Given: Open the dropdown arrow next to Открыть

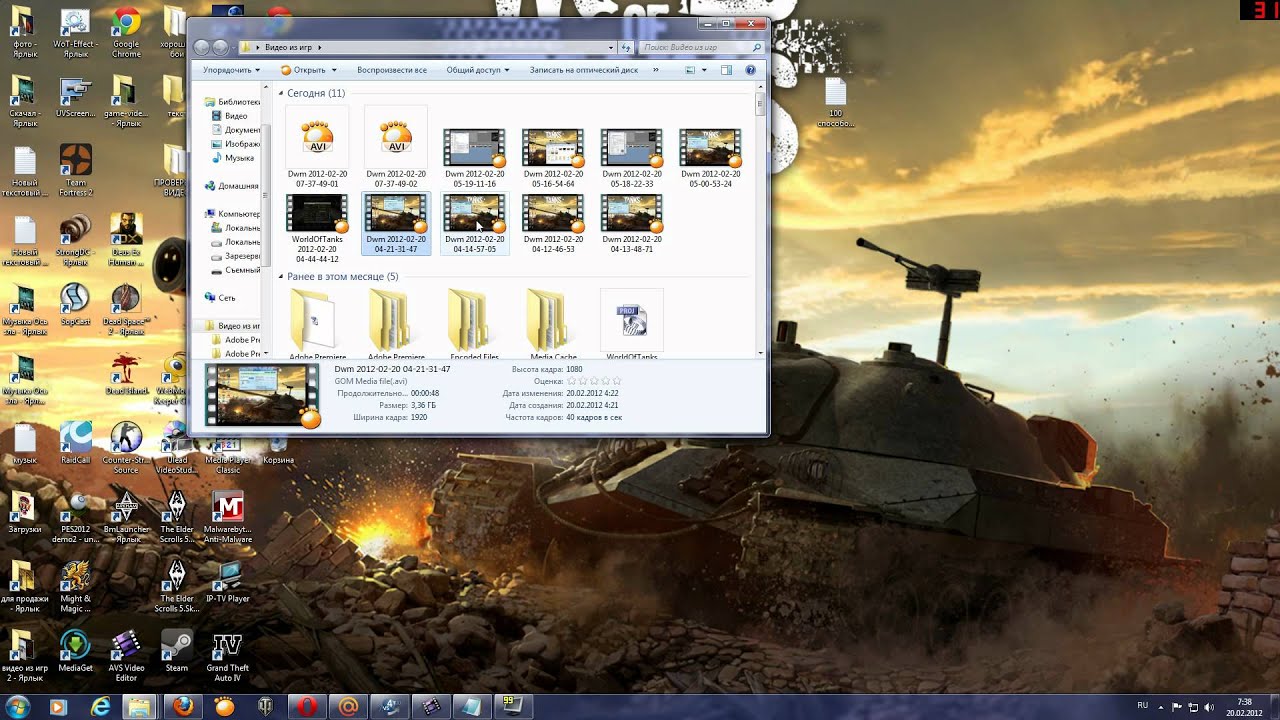Looking at the screenshot, I should click(x=334, y=70).
